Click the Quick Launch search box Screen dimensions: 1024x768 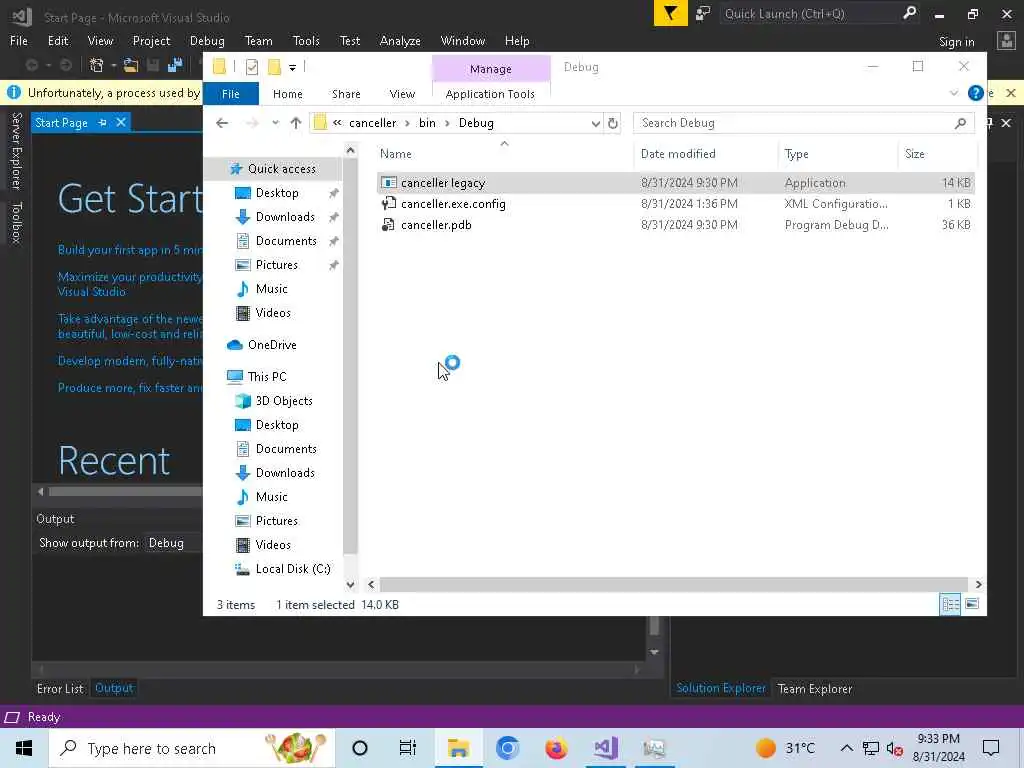click(x=819, y=14)
